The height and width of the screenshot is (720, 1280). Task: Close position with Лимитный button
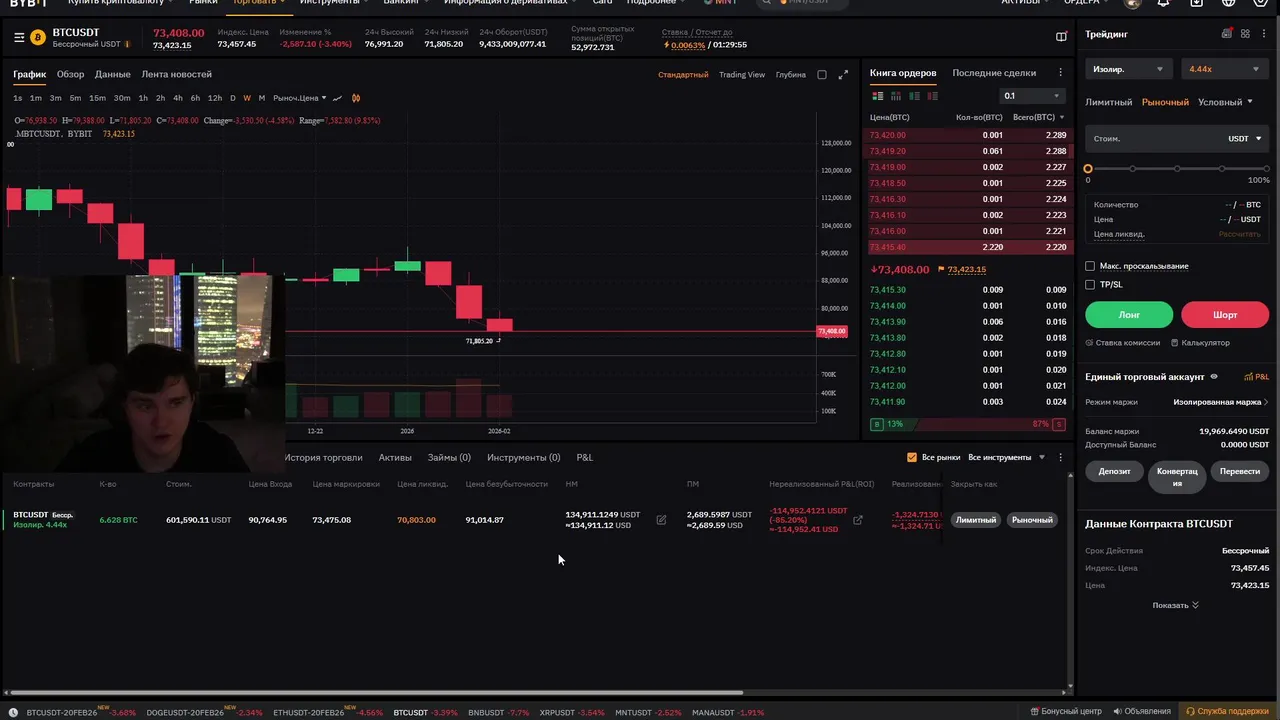point(975,520)
